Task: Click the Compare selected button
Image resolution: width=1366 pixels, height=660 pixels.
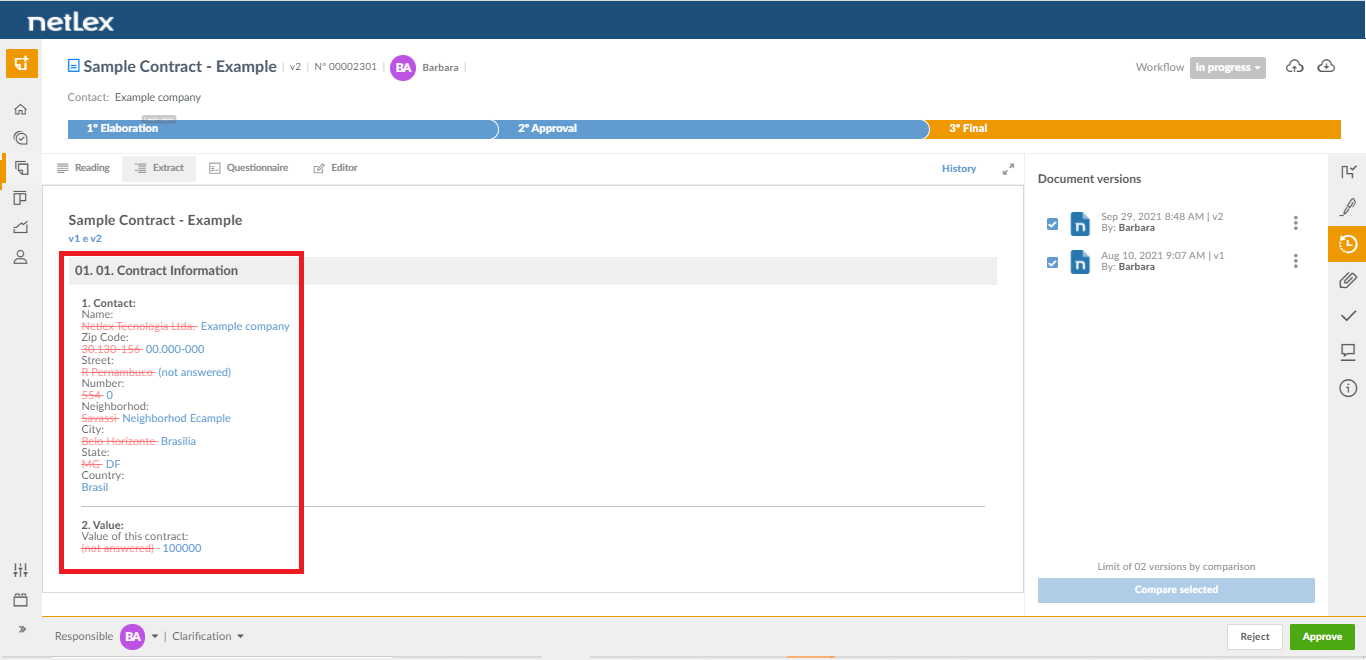Action: [x=1176, y=590]
